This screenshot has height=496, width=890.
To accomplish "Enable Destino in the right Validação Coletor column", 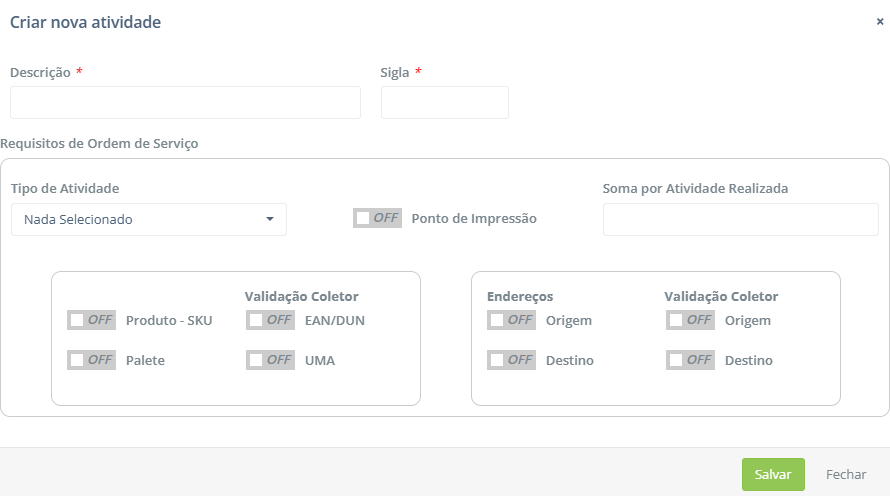I will 690,360.
